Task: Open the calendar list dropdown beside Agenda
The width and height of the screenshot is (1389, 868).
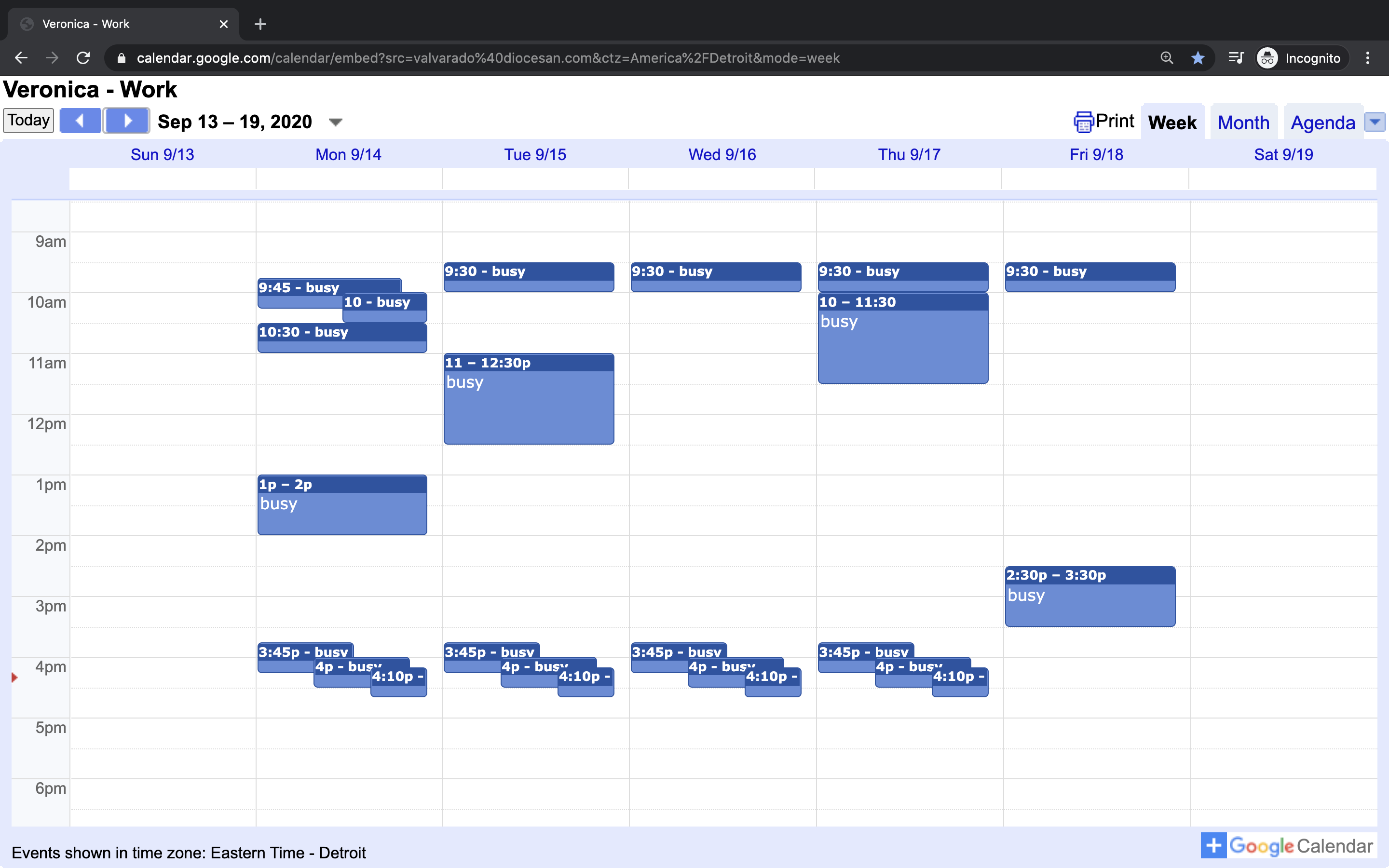Action: [x=1375, y=122]
